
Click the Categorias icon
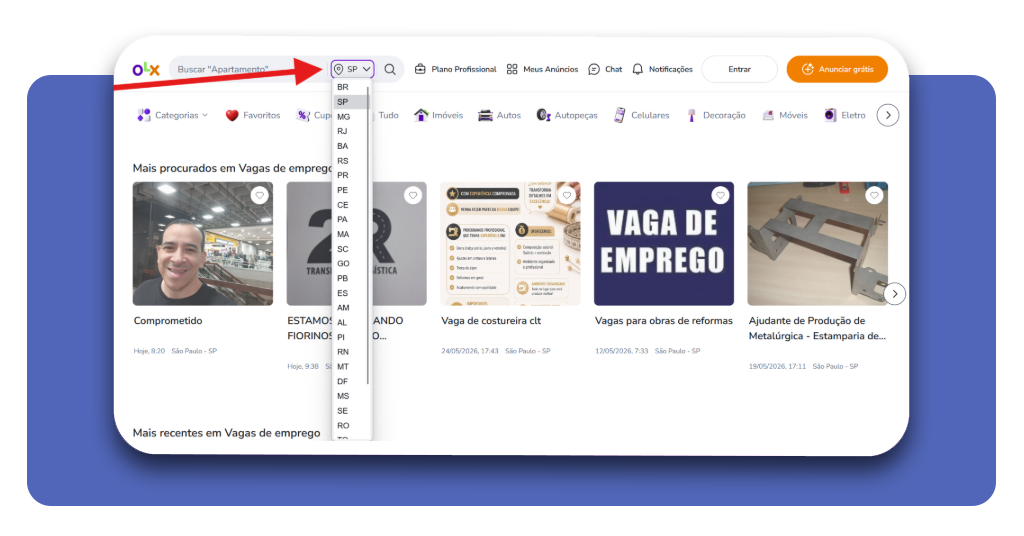(144, 115)
